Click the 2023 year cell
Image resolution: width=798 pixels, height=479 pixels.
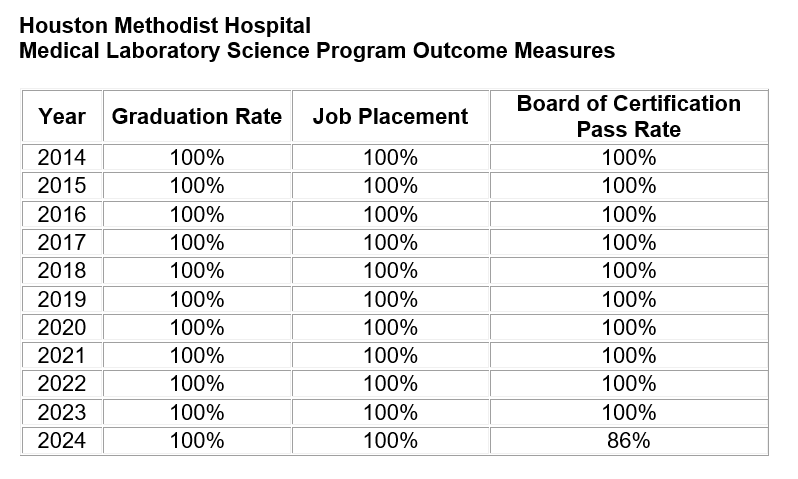tap(62, 412)
